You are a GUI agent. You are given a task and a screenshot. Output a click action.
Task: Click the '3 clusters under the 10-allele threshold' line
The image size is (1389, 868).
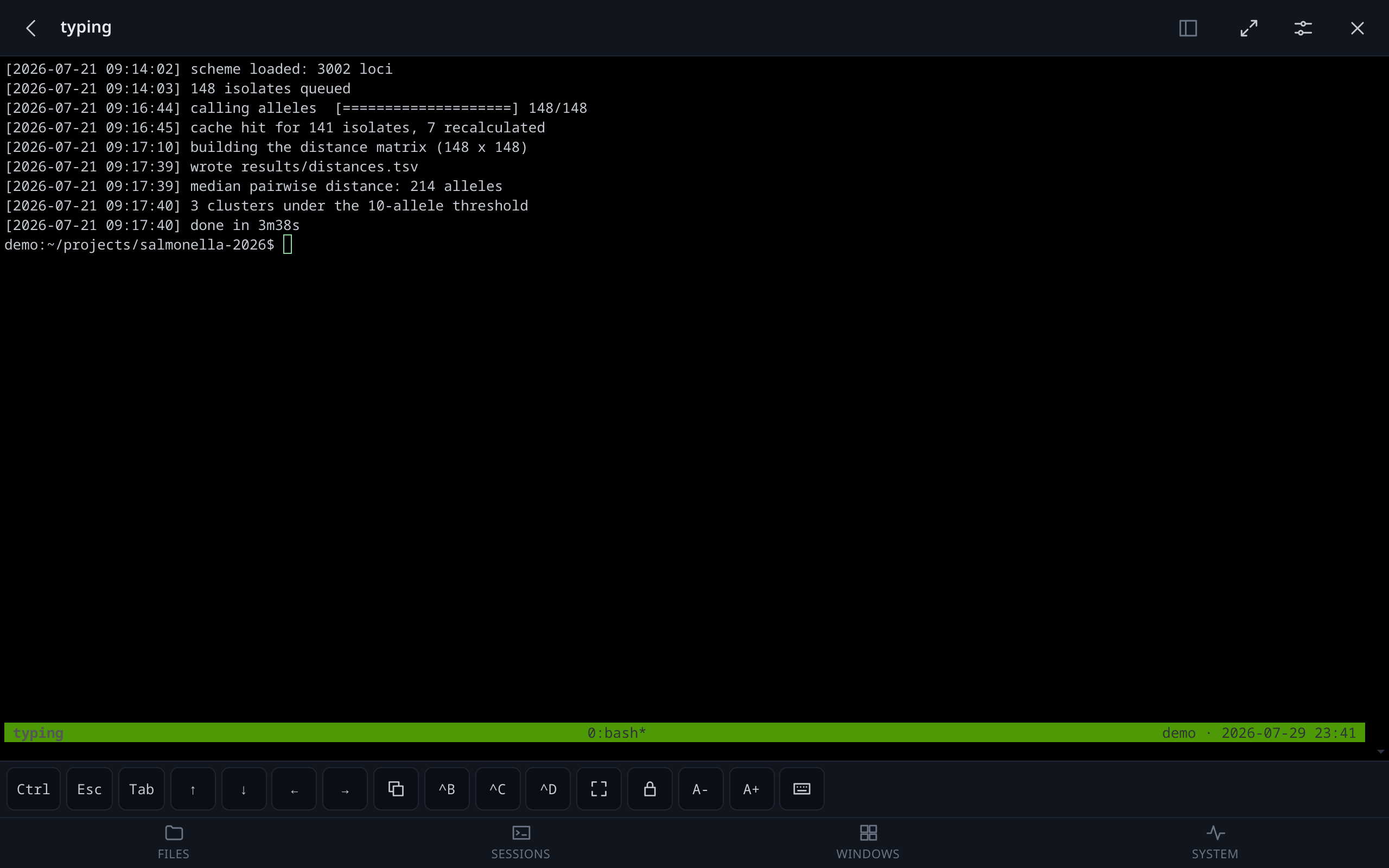tap(266, 206)
